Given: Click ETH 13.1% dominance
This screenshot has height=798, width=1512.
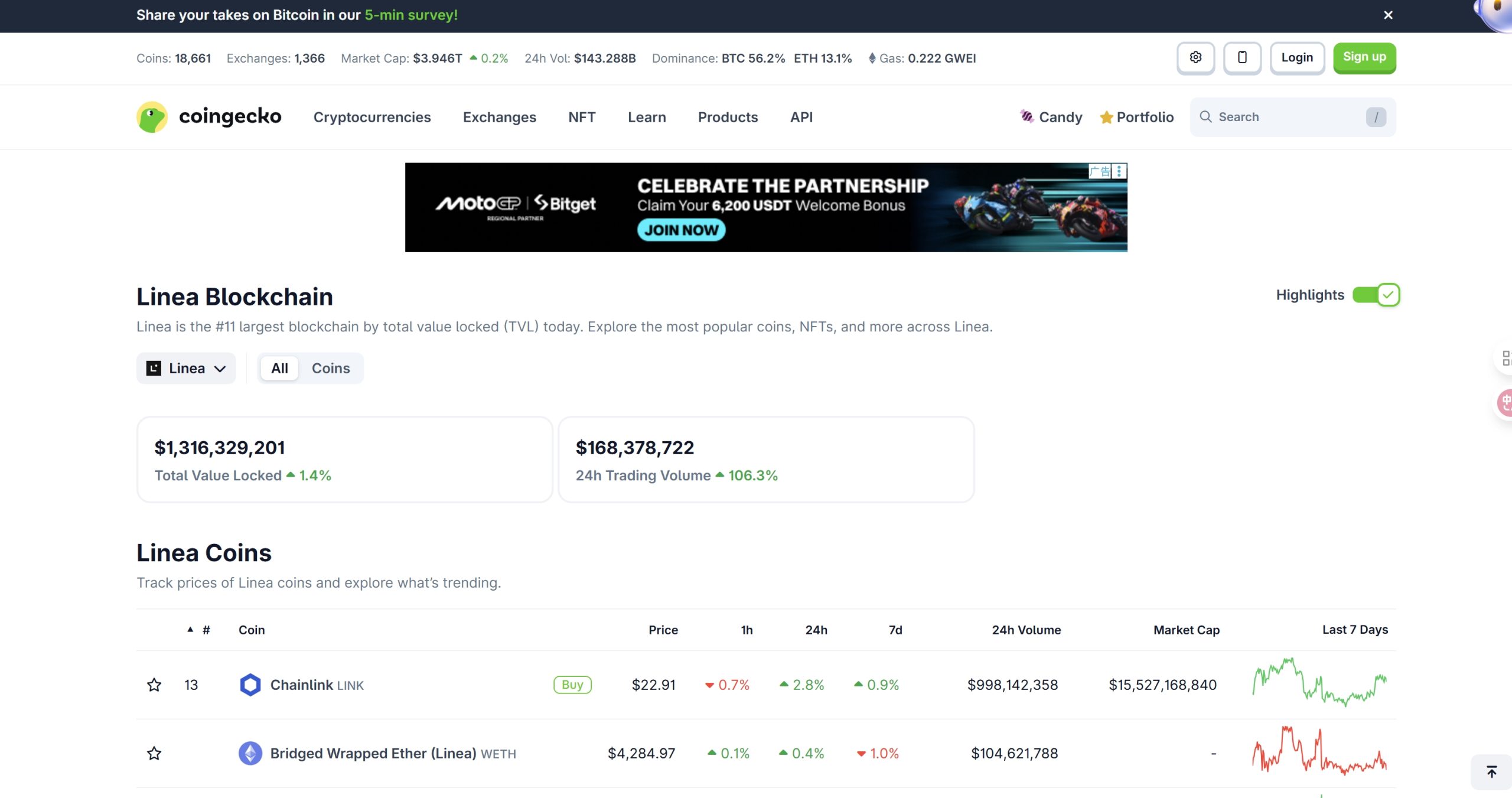Looking at the screenshot, I should click(x=823, y=58).
